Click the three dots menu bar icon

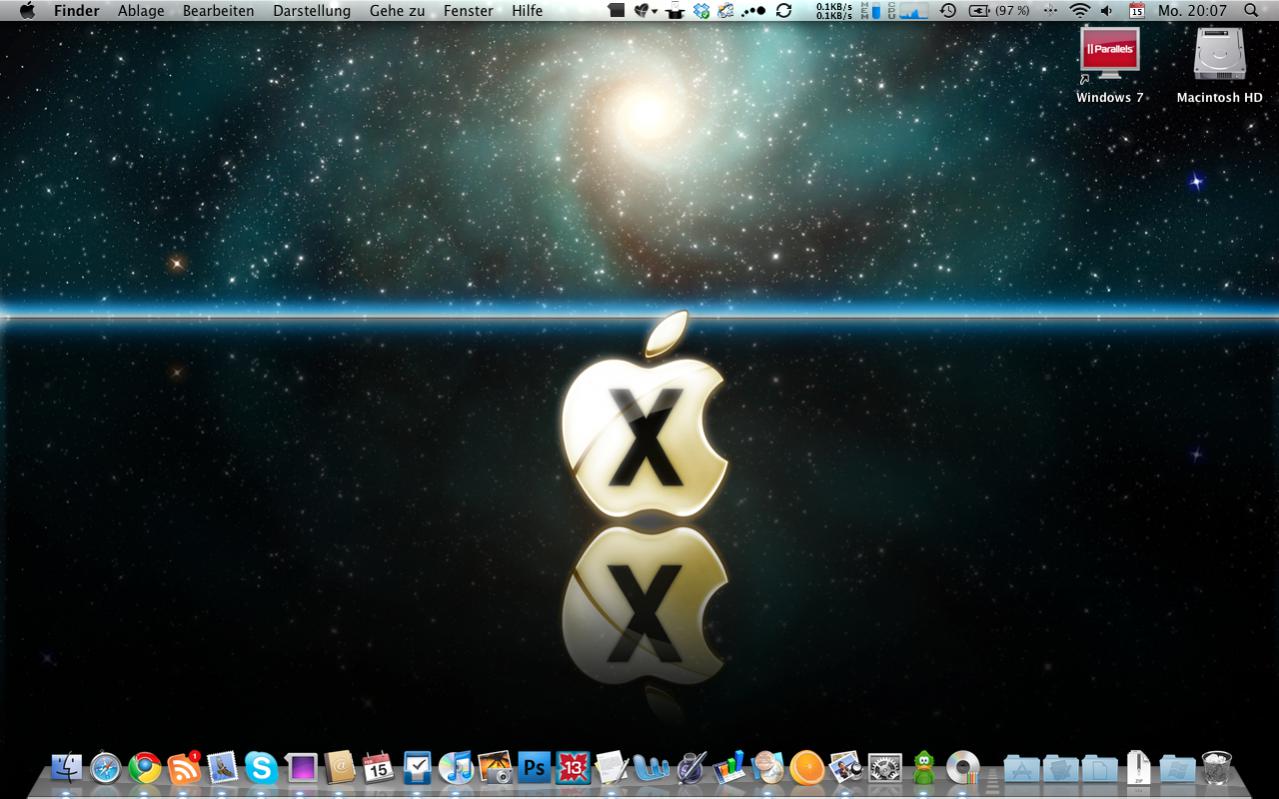point(753,10)
